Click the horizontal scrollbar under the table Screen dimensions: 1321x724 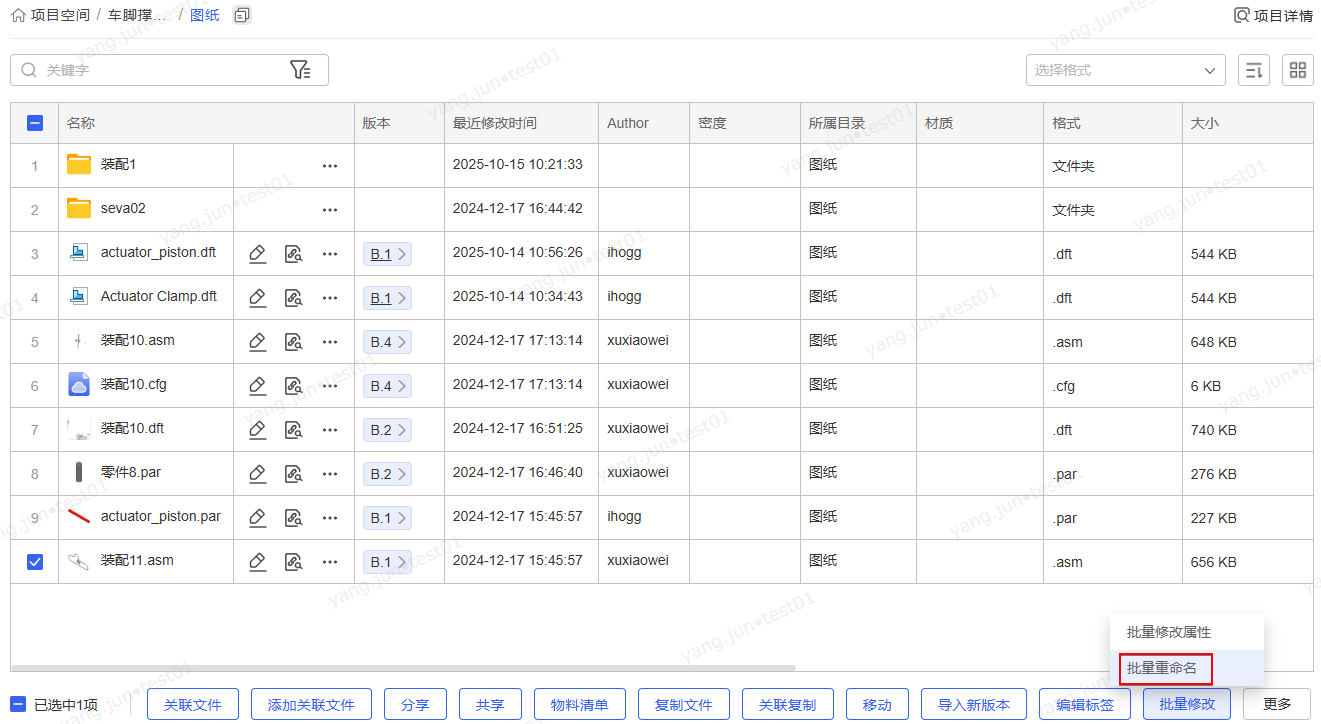coord(400,668)
